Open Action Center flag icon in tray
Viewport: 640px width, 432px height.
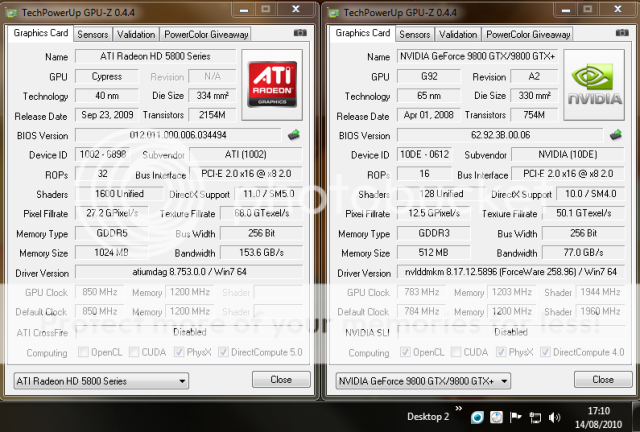point(516,417)
